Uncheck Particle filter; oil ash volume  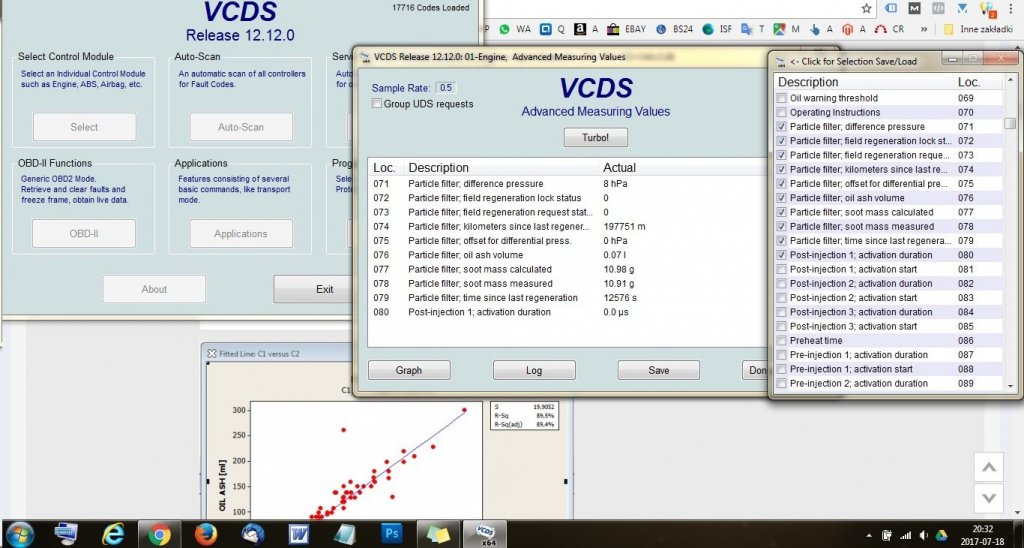[x=782, y=198]
